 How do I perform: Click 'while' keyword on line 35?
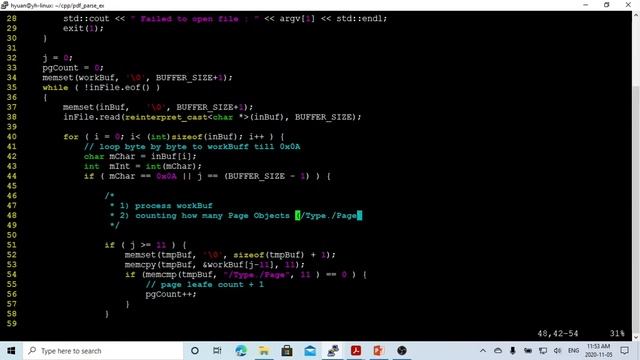coord(56,87)
